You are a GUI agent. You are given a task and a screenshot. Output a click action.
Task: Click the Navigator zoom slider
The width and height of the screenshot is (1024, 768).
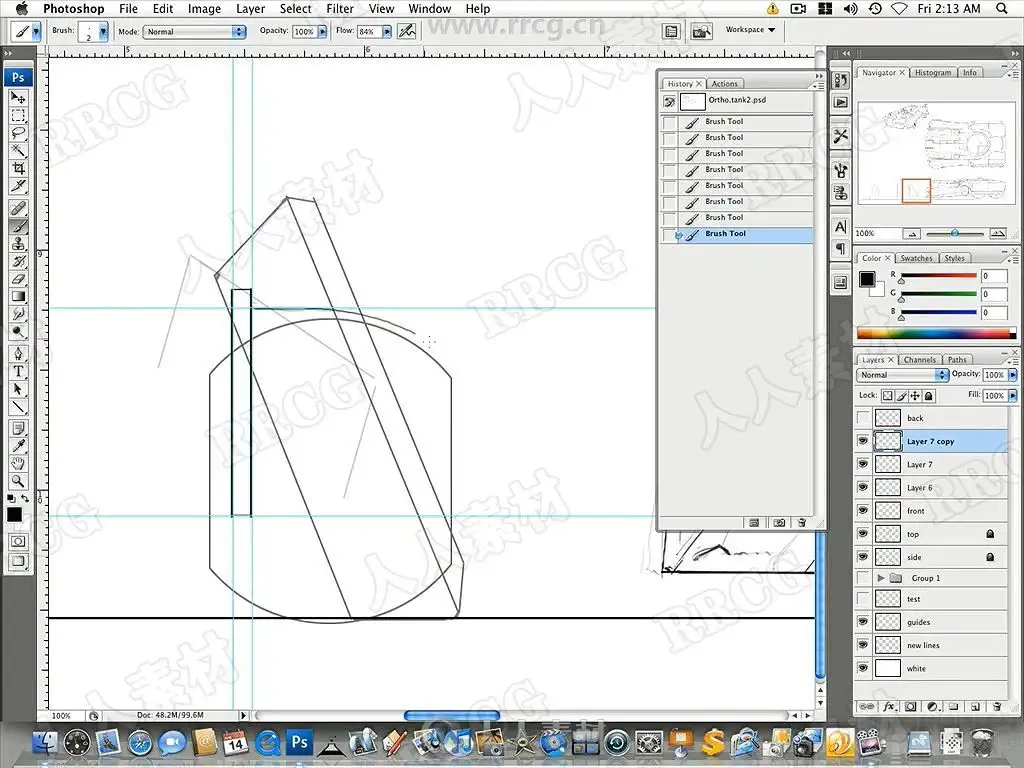click(x=955, y=233)
